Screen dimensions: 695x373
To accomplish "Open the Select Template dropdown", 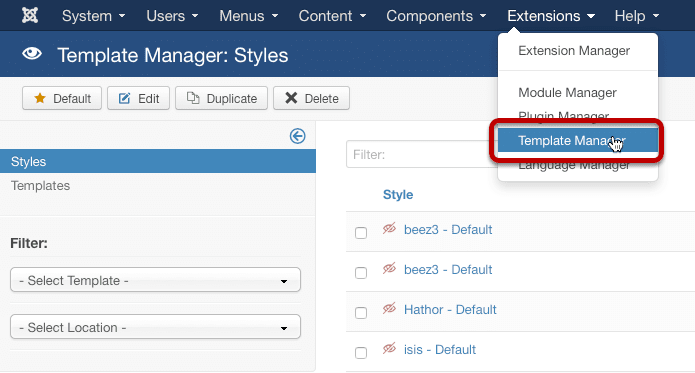I will (x=155, y=280).
